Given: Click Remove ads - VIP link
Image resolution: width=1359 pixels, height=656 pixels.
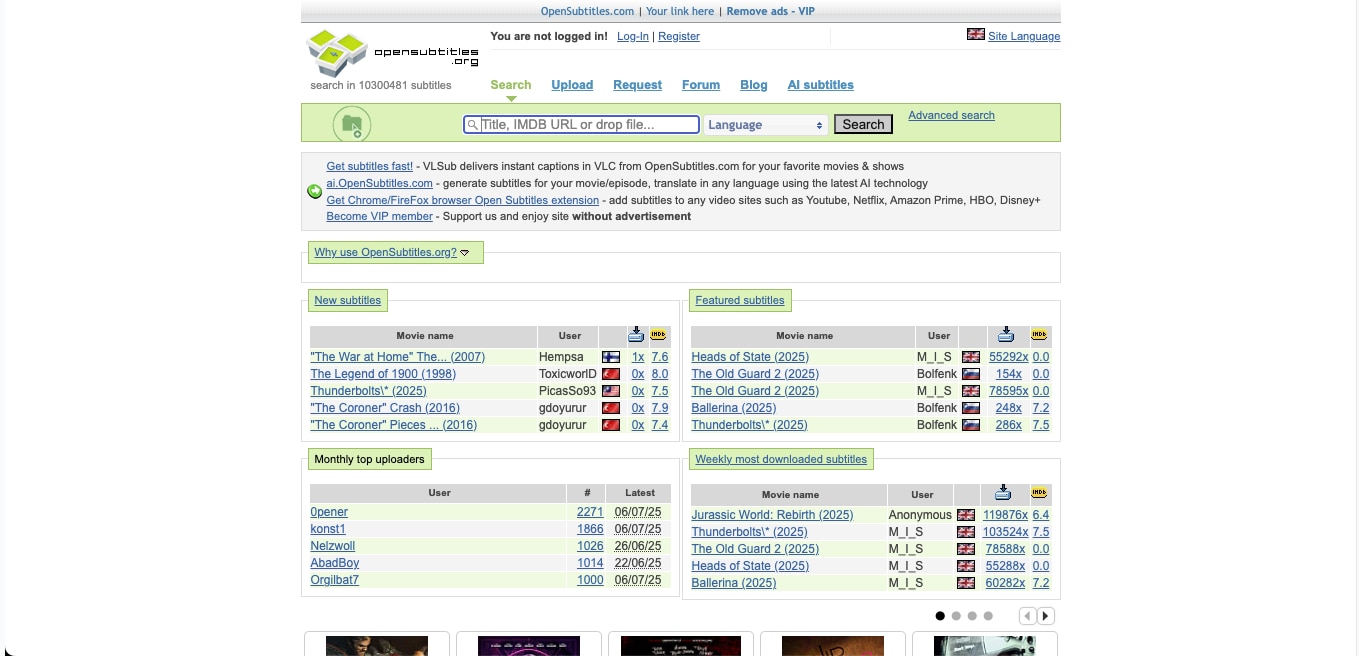Looking at the screenshot, I should click(770, 11).
